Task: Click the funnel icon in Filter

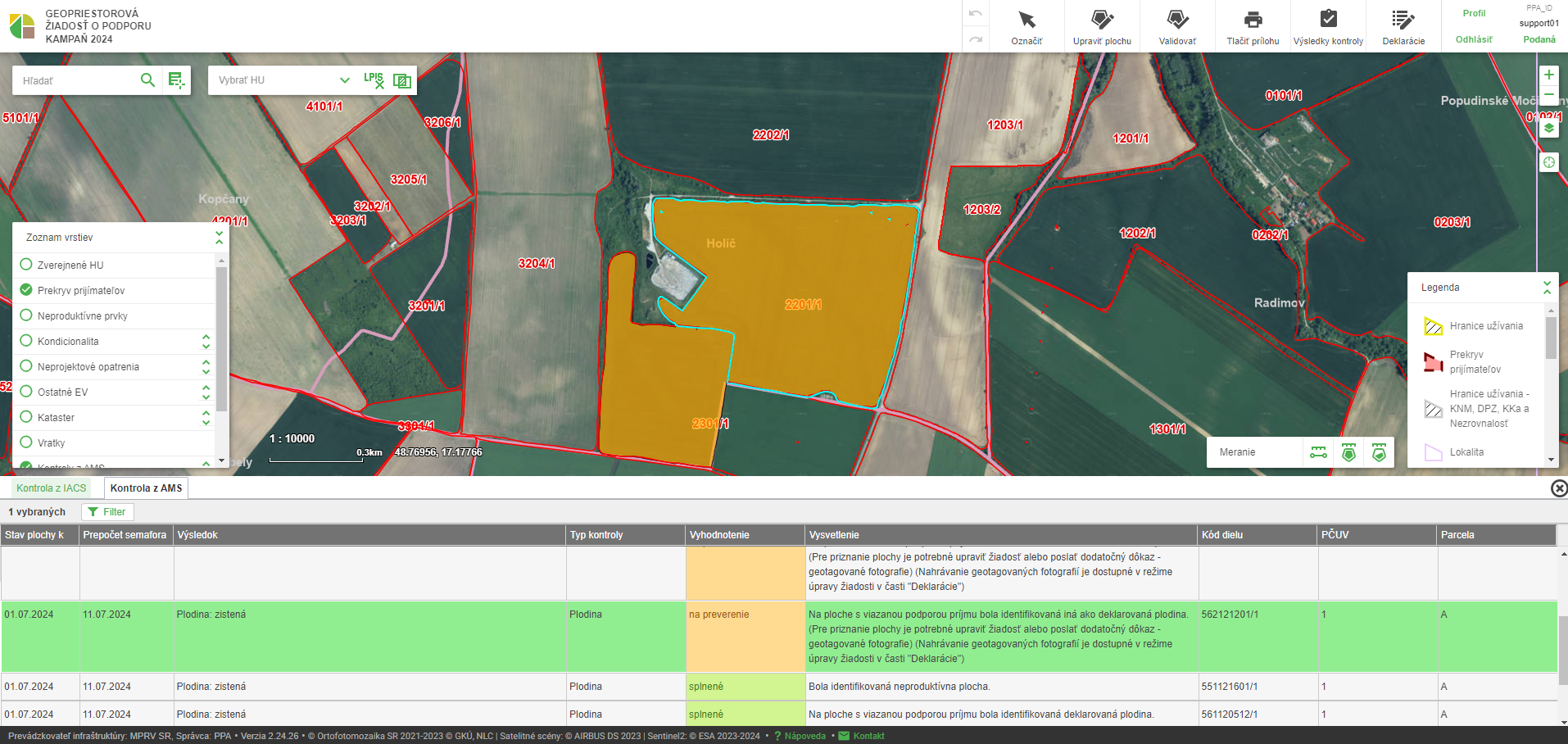Action: [93, 512]
